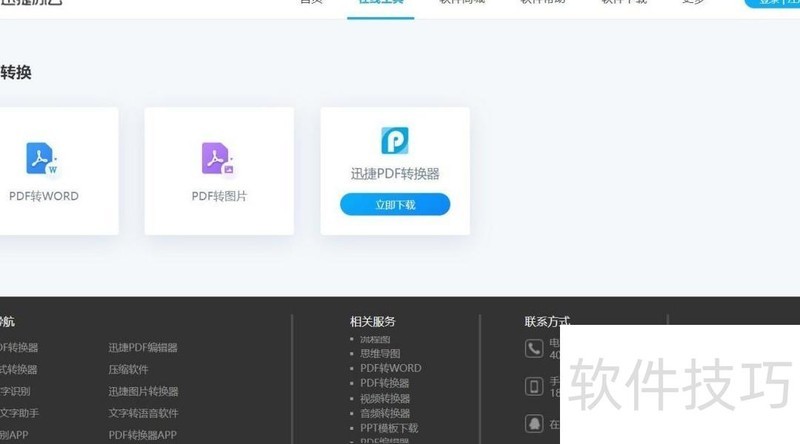Open 视频转换器 under 相关服务
800x444 pixels.
pyautogui.click(x=385, y=398)
